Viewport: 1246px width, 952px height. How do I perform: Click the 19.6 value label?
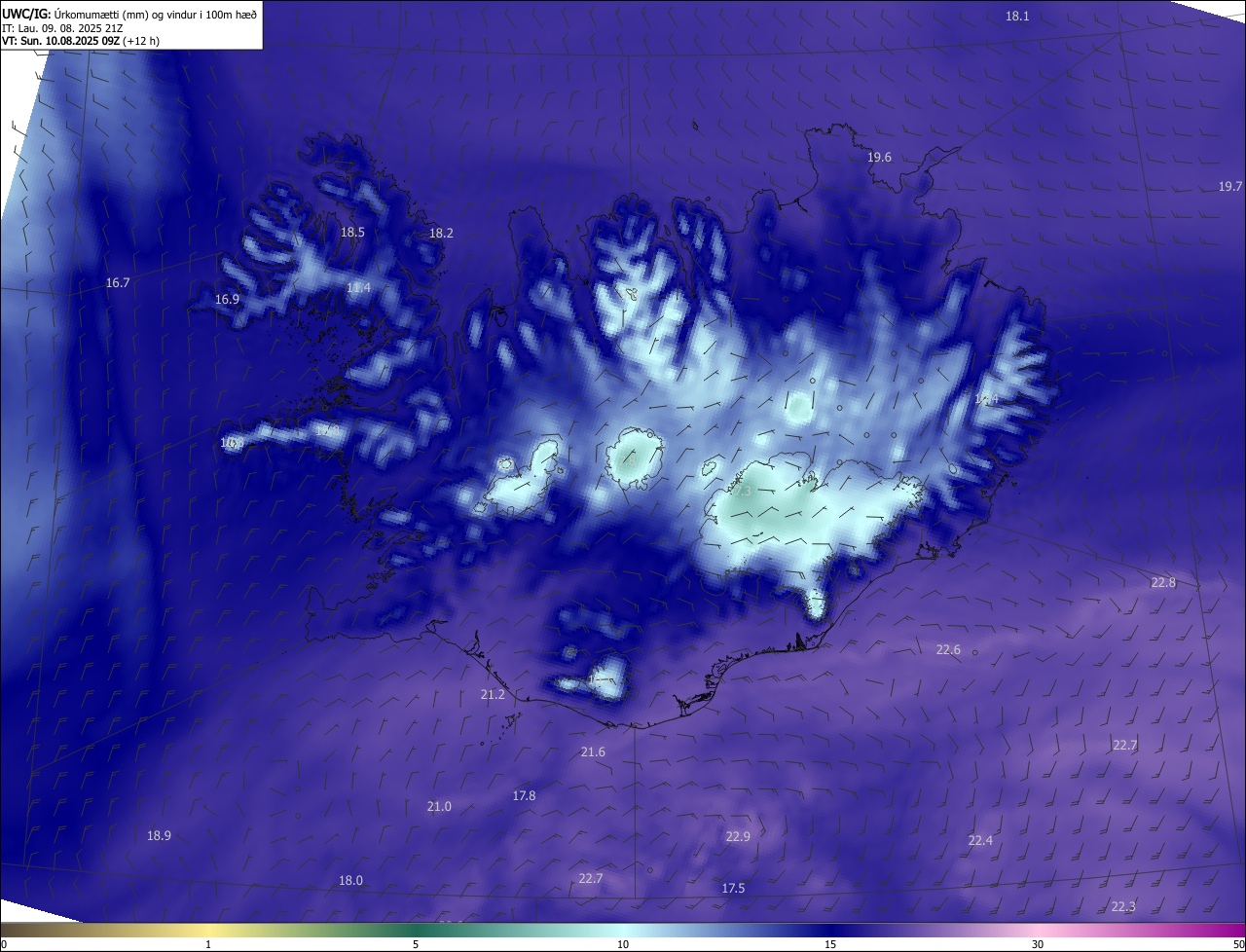click(x=879, y=158)
